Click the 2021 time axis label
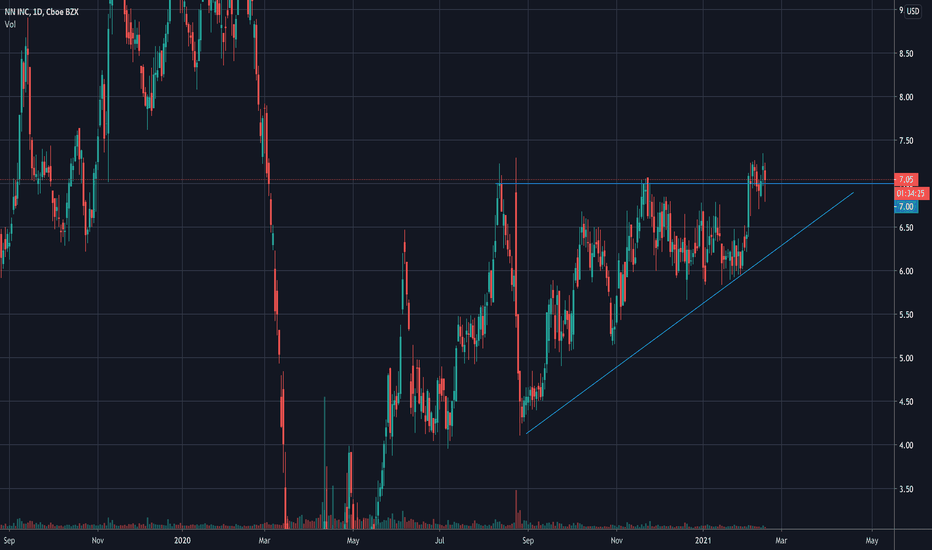This screenshot has height=550, width=932. [x=703, y=540]
